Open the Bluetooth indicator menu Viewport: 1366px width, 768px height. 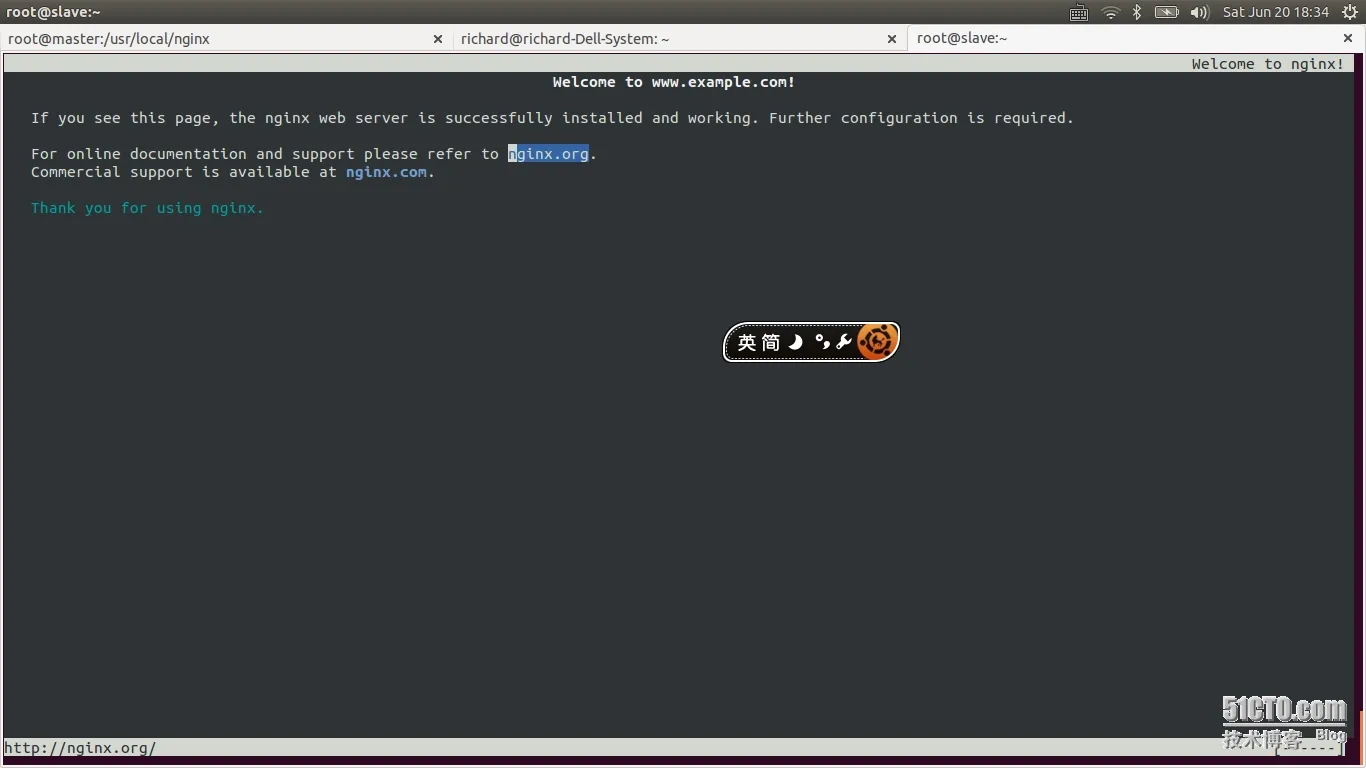click(x=1137, y=12)
